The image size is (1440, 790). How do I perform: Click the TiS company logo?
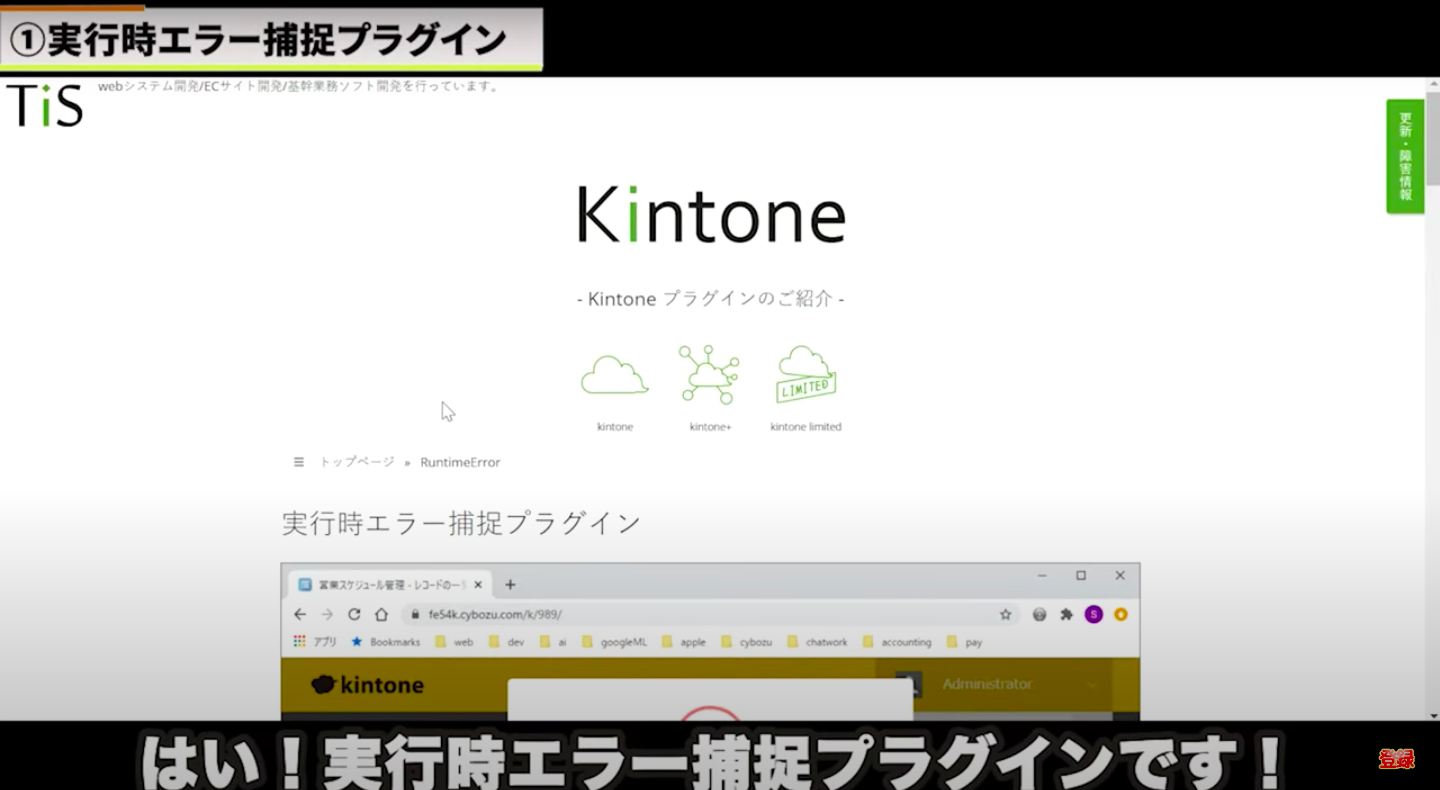tap(44, 105)
